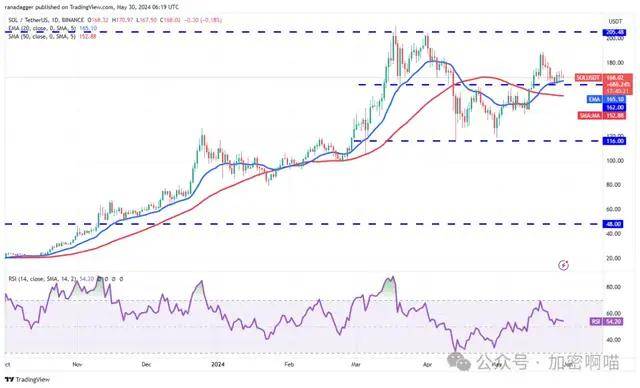
Task: Click the Feb label on time axis
Action: (x=289, y=364)
